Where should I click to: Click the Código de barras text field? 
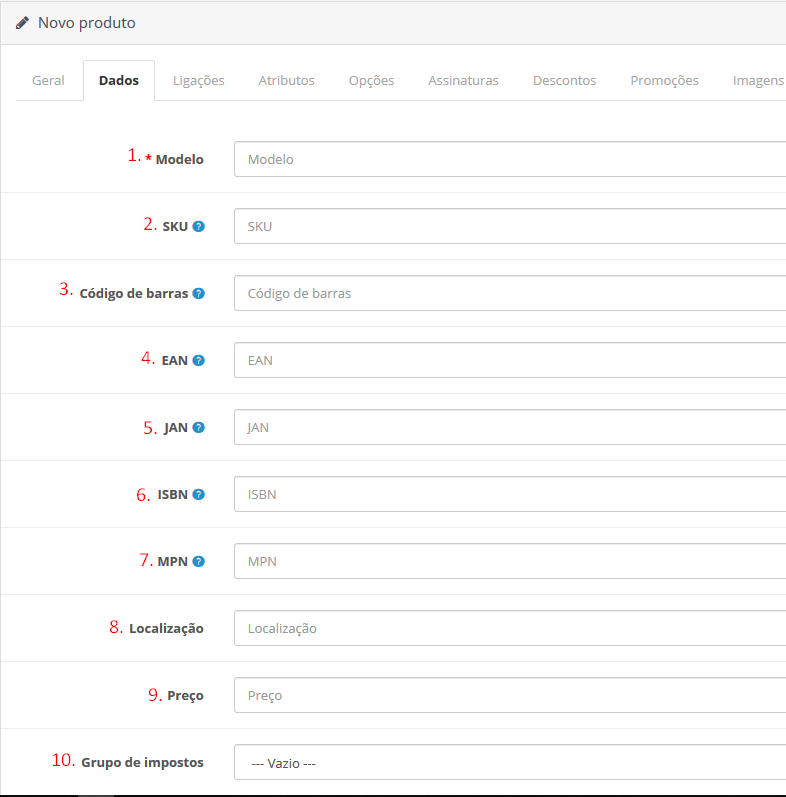pyautogui.click(x=510, y=293)
